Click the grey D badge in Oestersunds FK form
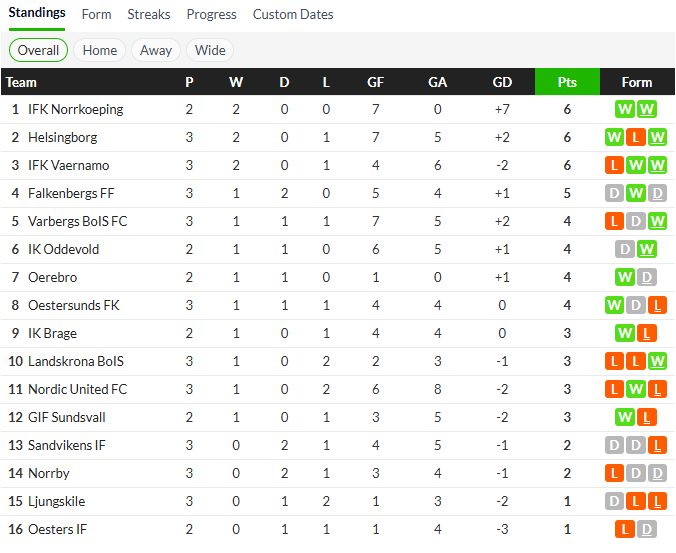 pyautogui.click(x=636, y=305)
